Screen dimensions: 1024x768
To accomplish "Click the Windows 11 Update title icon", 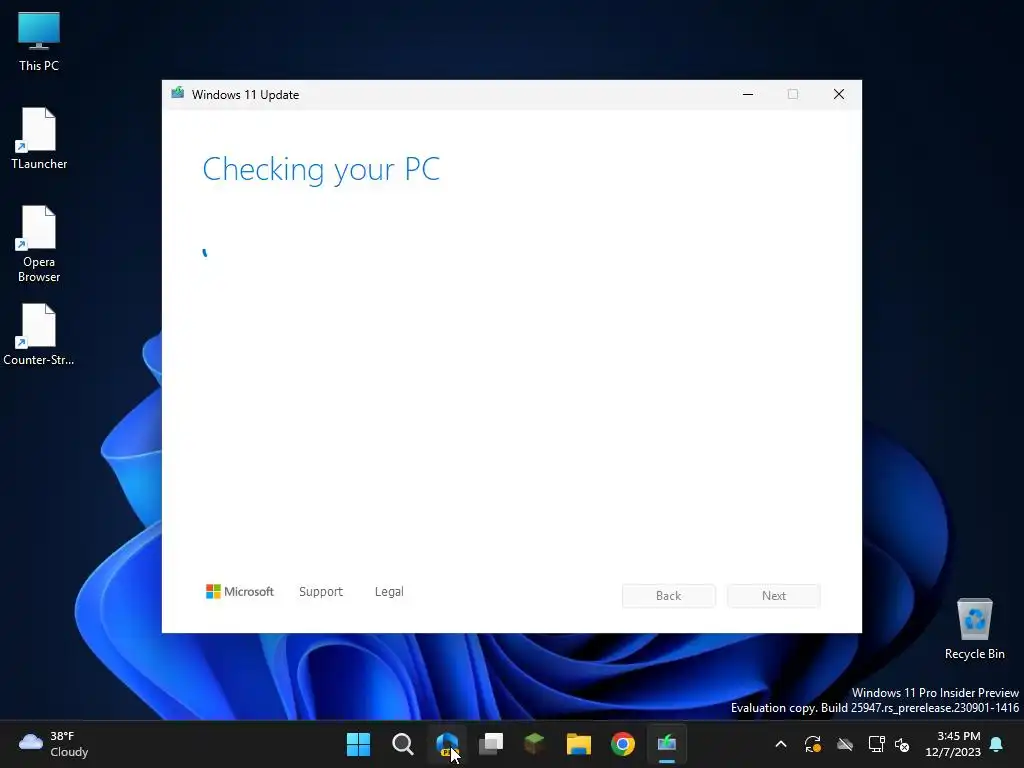I will (178, 93).
